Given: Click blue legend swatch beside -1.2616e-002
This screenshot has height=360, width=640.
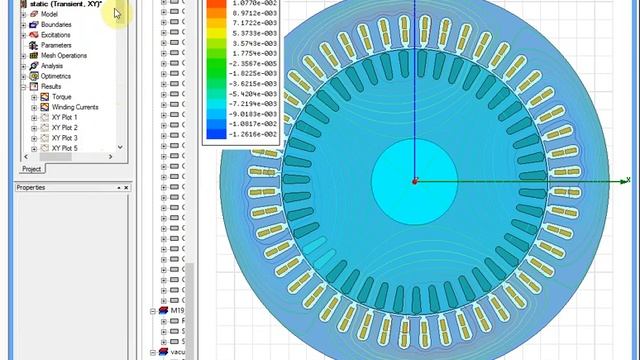Looking at the screenshot, I should point(216,134).
